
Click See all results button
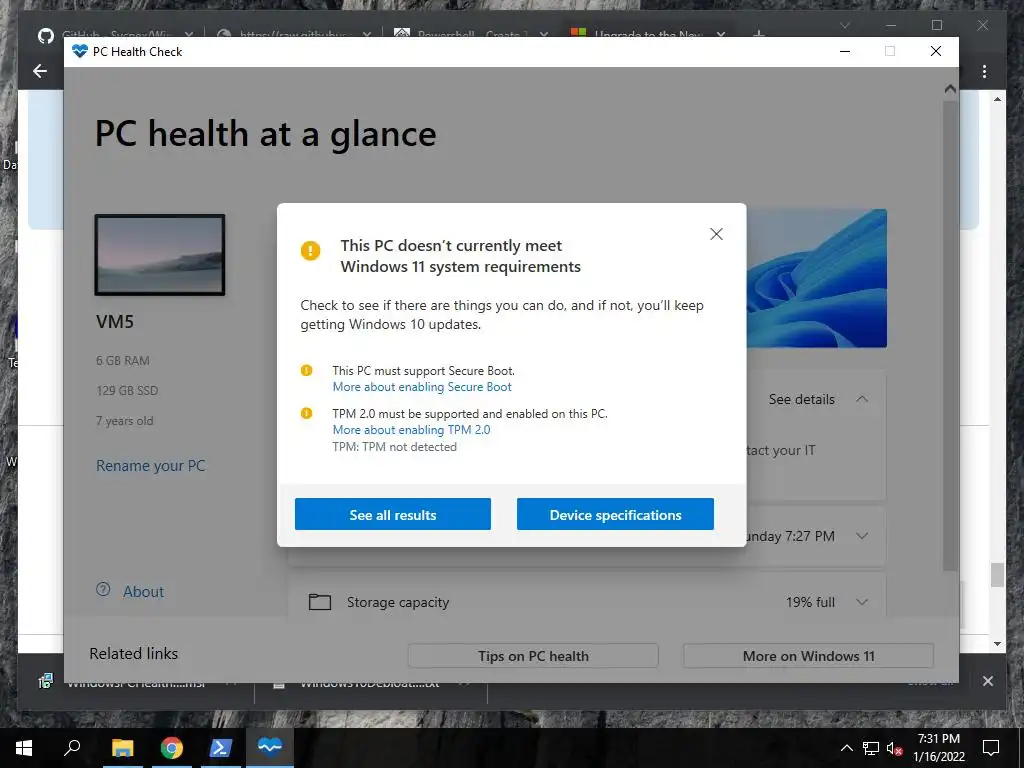click(392, 515)
